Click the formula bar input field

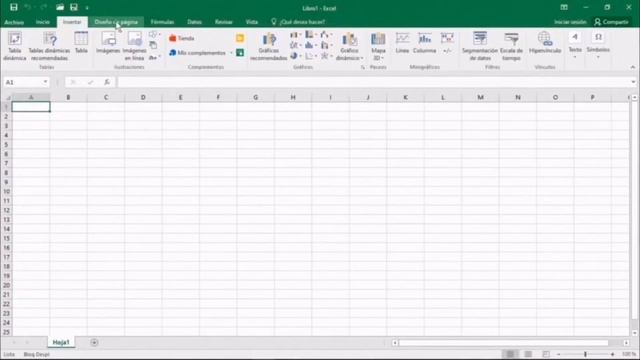(x=373, y=82)
